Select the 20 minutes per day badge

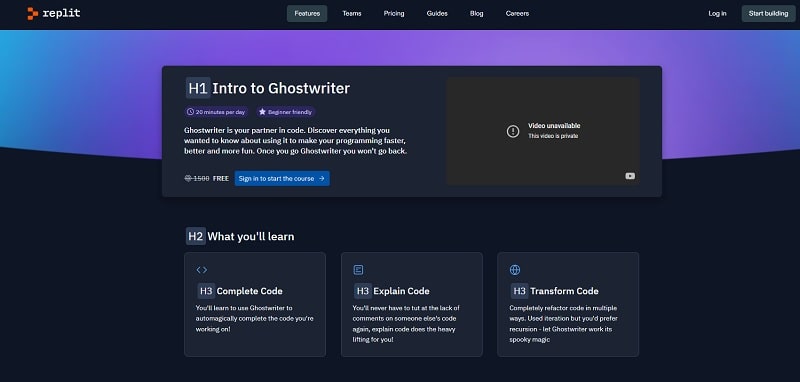point(216,112)
